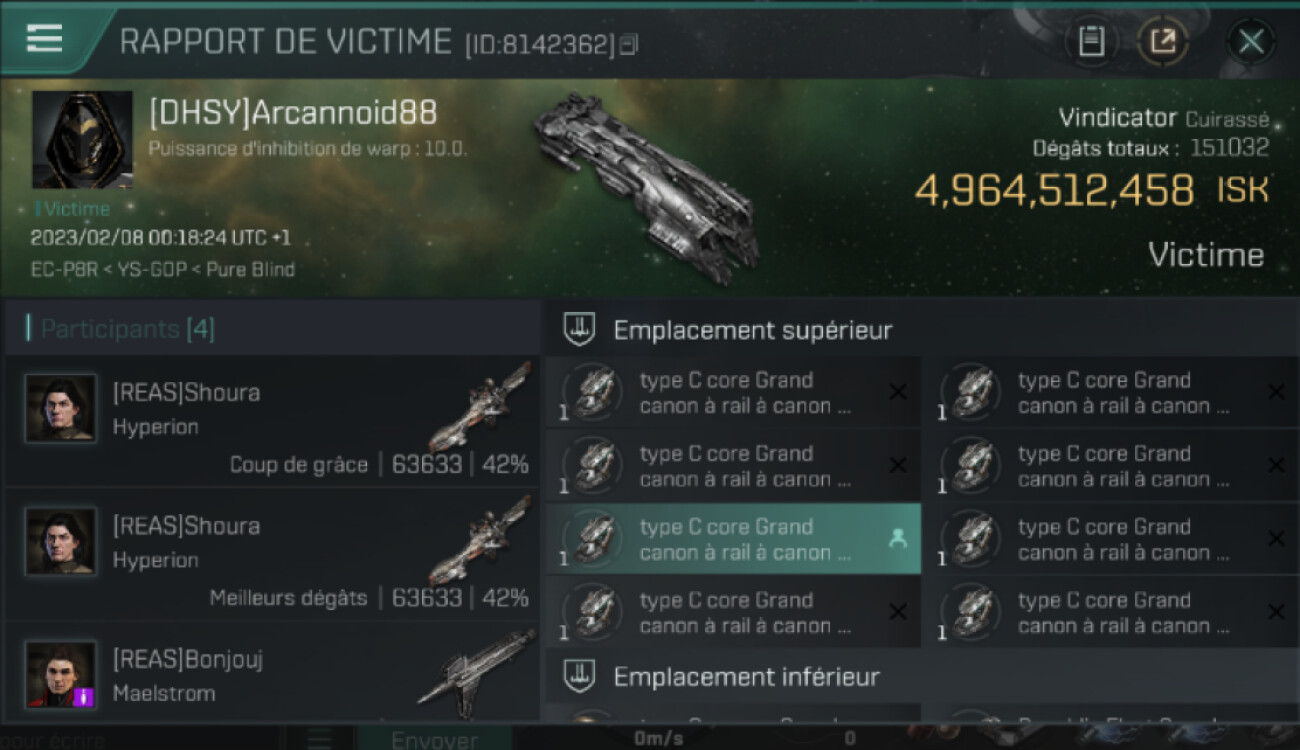Share the kill report via export icon
The width and height of the screenshot is (1300, 750).
tap(1163, 41)
